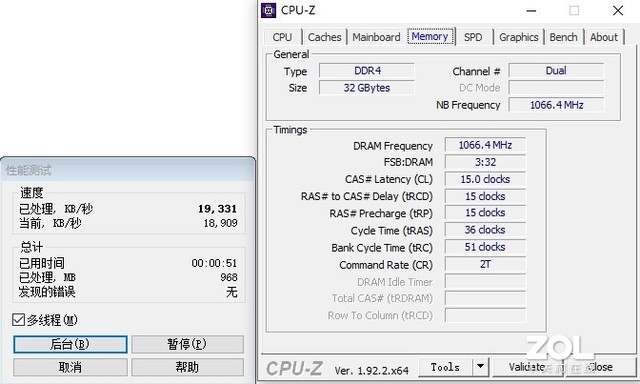The height and width of the screenshot is (384, 640).
Task: Click the empty DC Mode field
Action: [x=556, y=88]
